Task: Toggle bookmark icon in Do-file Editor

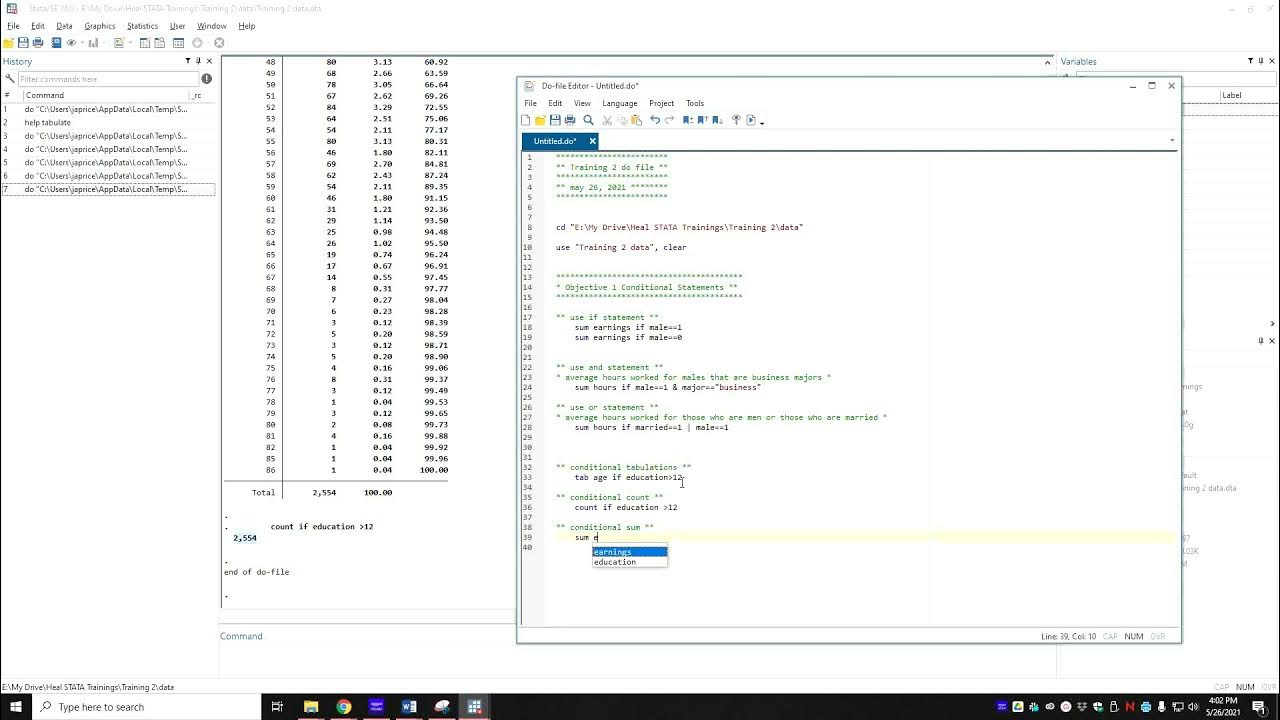Action: pos(688,120)
